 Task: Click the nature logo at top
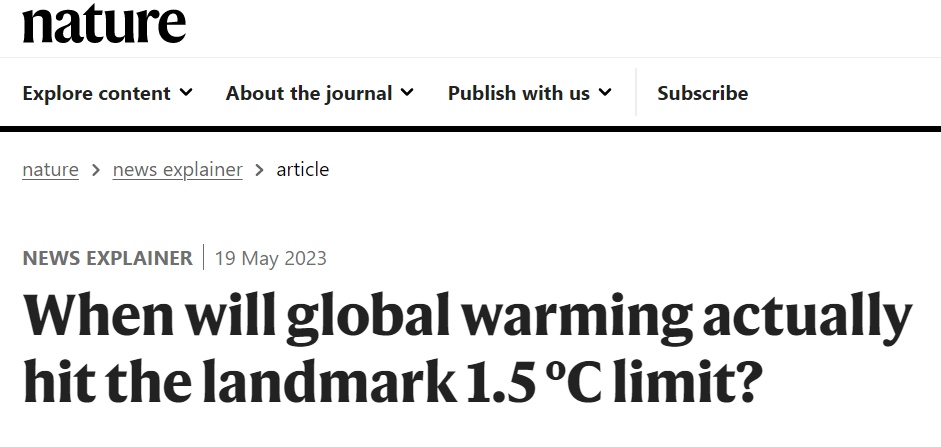[x=104, y=24]
